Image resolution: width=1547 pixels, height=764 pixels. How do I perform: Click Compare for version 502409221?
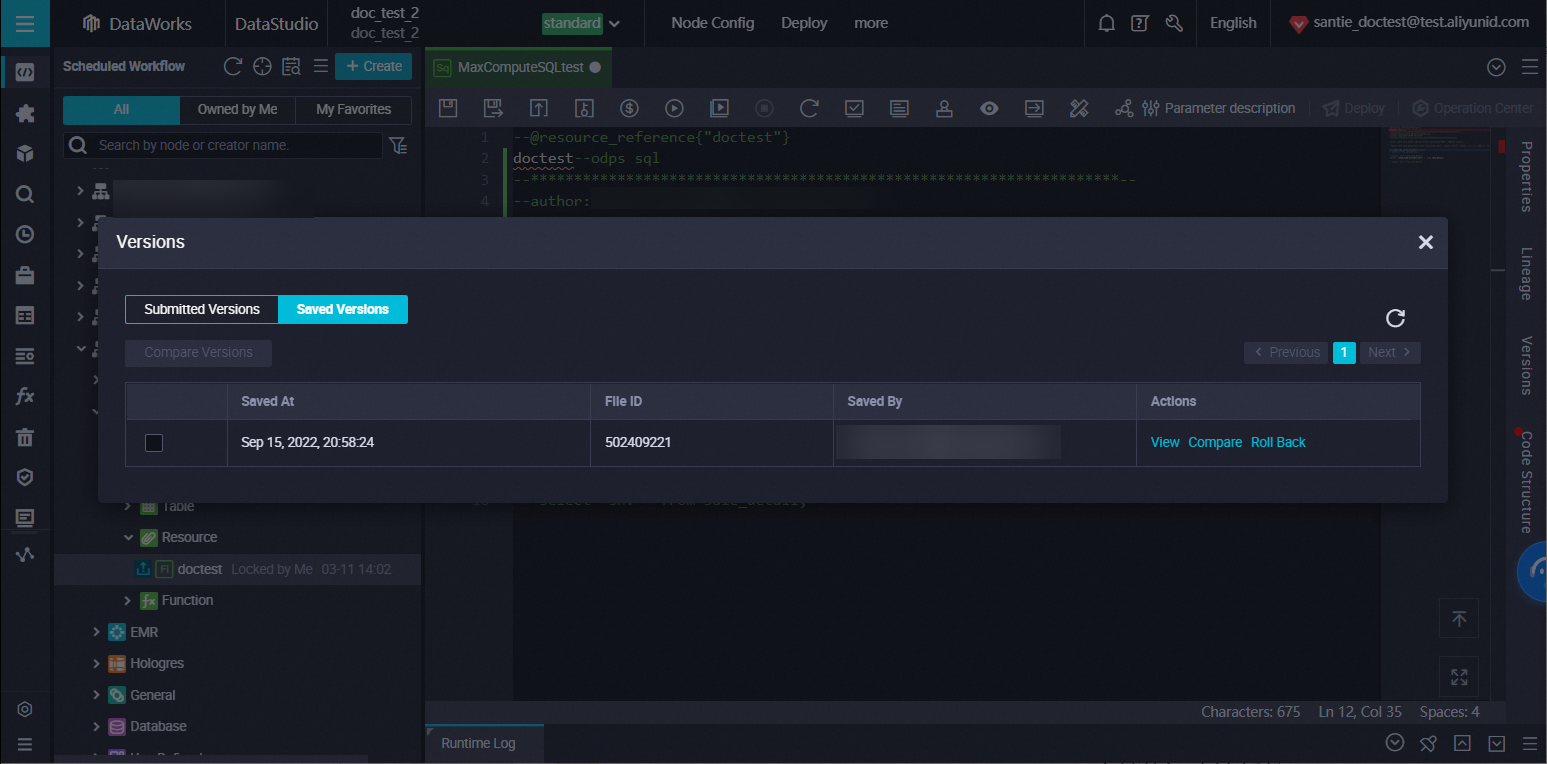coord(1215,442)
